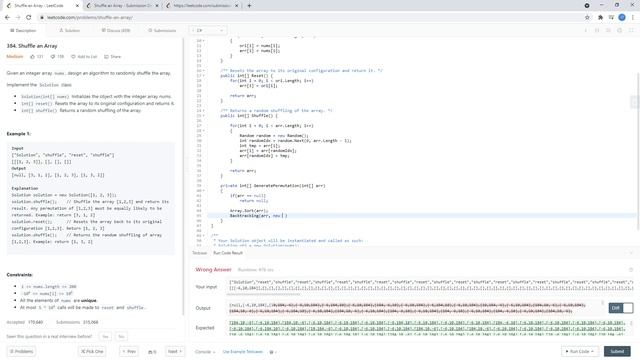Open the editor settings icon
This screenshot has height=360, width=640.
click(x=620, y=31)
